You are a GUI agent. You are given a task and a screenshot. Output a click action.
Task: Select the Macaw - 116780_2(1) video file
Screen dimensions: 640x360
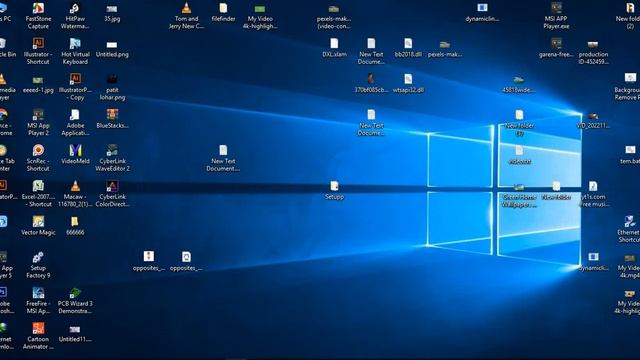pyautogui.click(x=75, y=193)
